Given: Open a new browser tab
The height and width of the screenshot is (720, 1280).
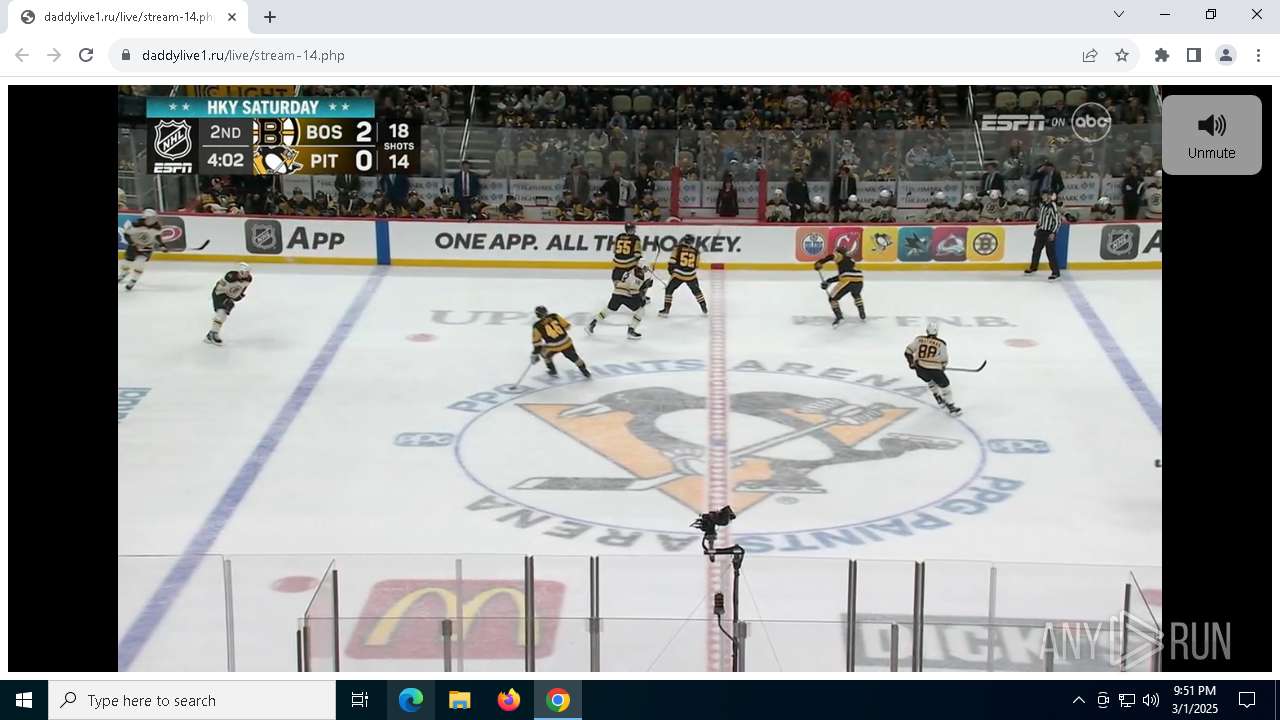Looking at the screenshot, I should (x=270, y=17).
